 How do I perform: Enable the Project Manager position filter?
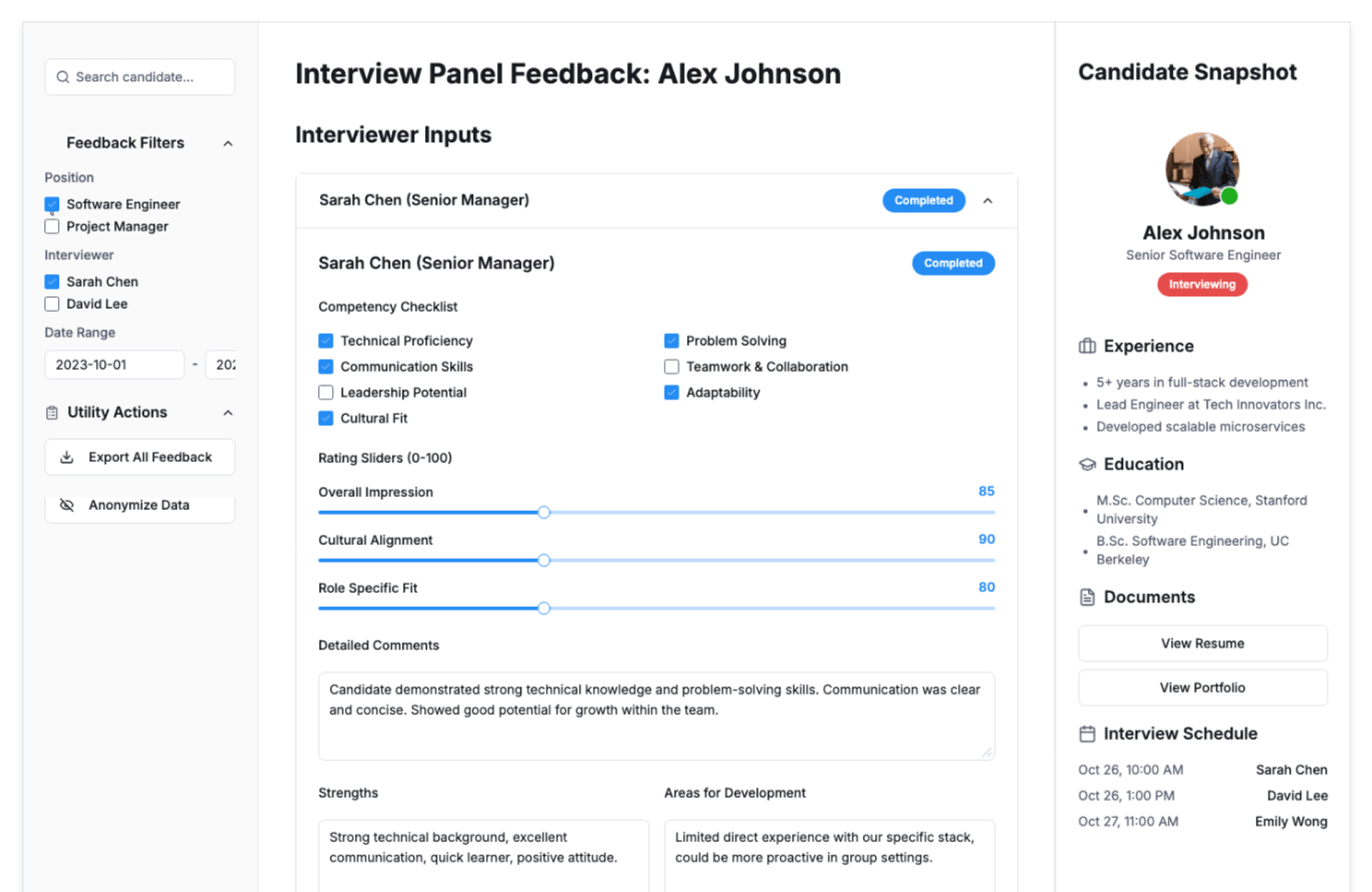point(52,227)
